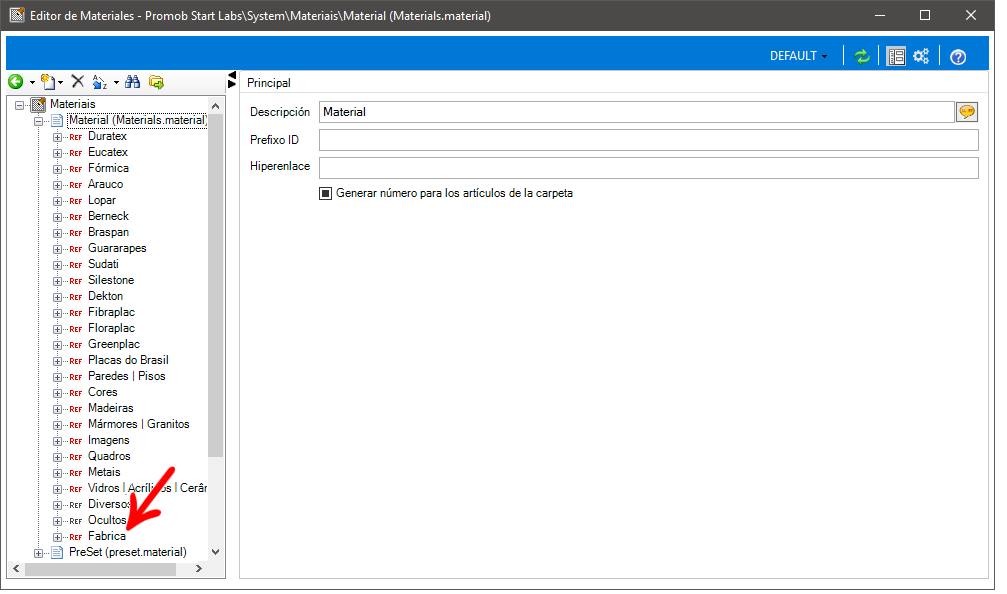Select Sudati in the tree

click(103, 264)
